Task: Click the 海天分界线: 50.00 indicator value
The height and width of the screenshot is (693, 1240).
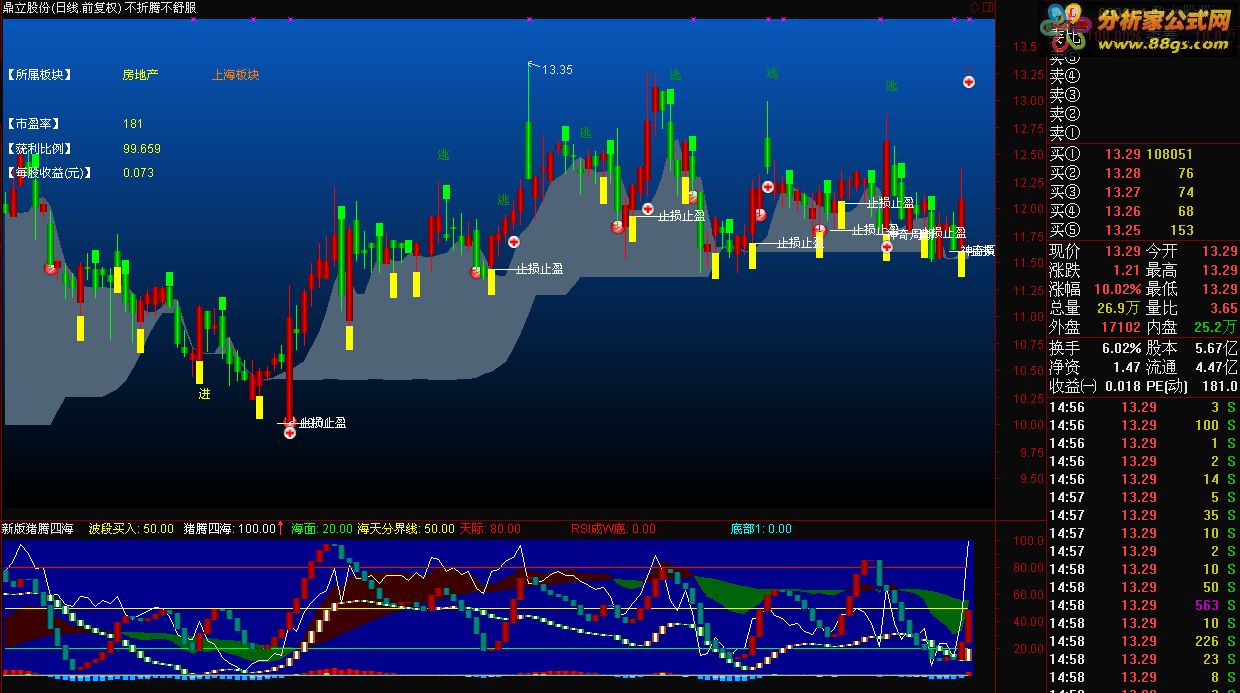Action: (x=406, y=528)
